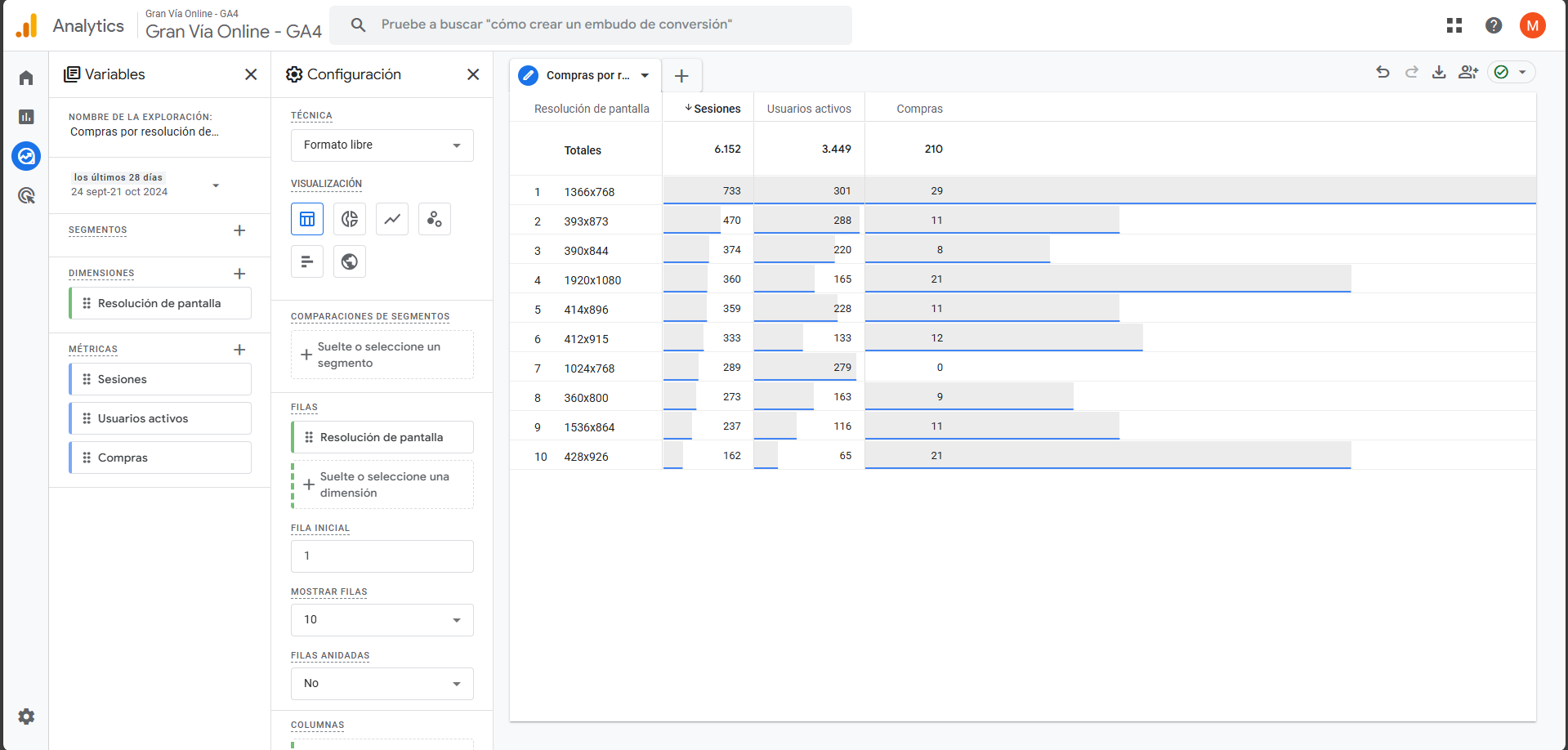The height and width of the screenshot is (750, 1568).
Task: Add a new exploration tab
Action: tap(681, 76)
